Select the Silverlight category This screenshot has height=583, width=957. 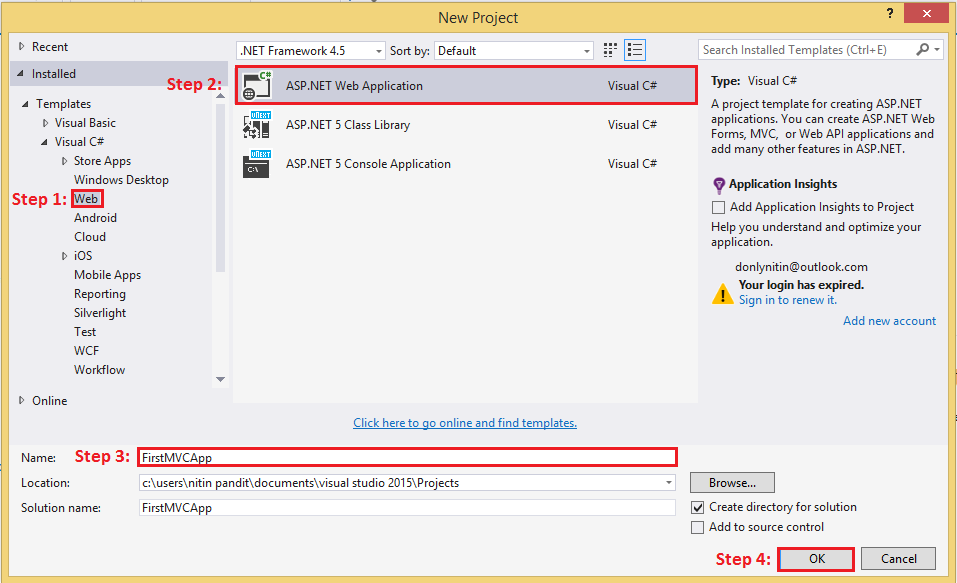point(100,313)
